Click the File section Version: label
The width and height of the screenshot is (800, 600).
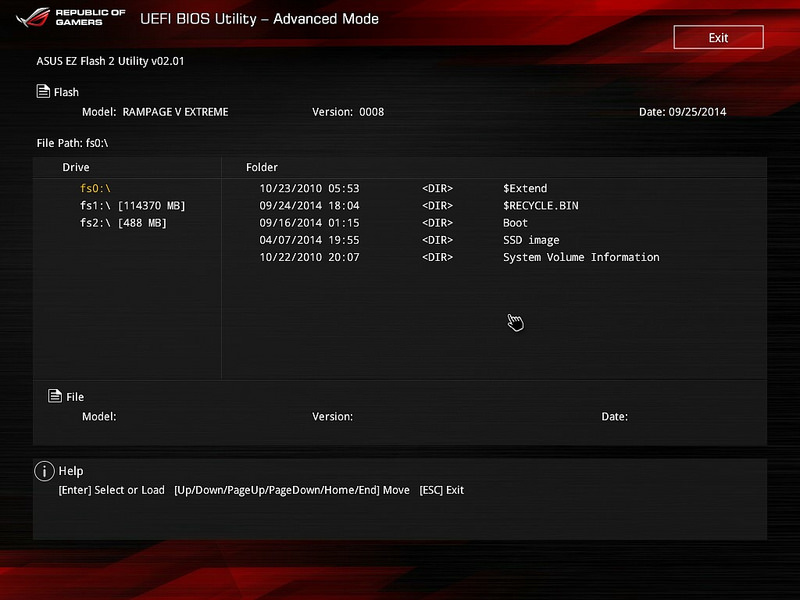(x=332, y=416)
